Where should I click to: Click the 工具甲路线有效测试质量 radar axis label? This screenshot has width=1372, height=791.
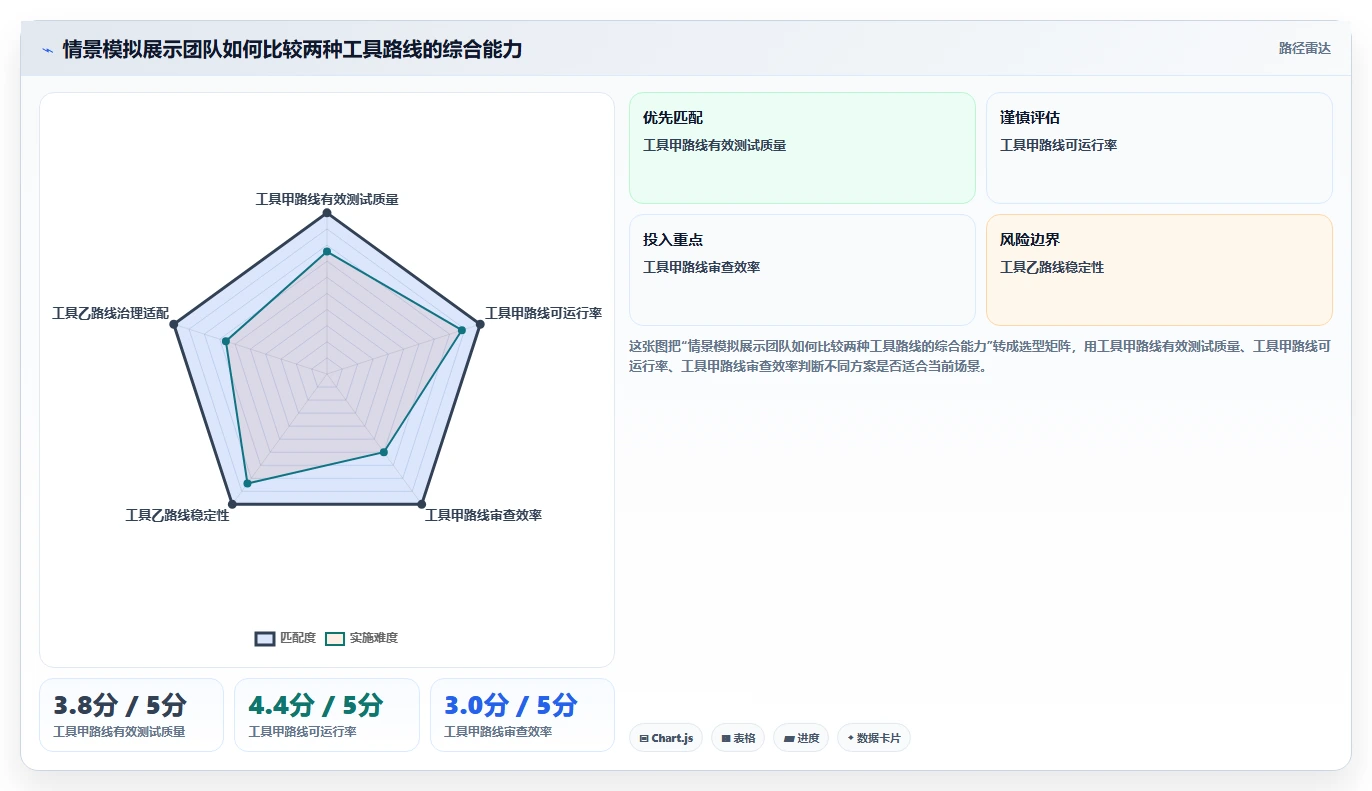[x=327, y=199]
